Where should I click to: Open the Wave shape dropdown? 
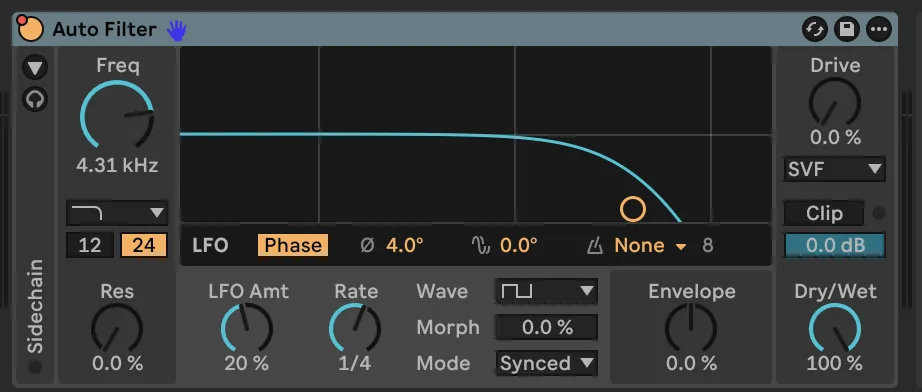[546, 291]
